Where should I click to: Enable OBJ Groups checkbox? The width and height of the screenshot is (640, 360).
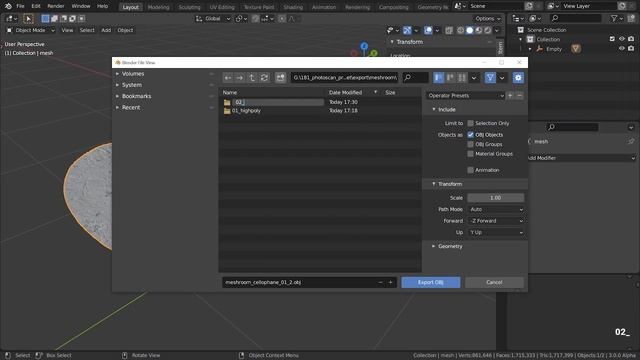(470, 144)
